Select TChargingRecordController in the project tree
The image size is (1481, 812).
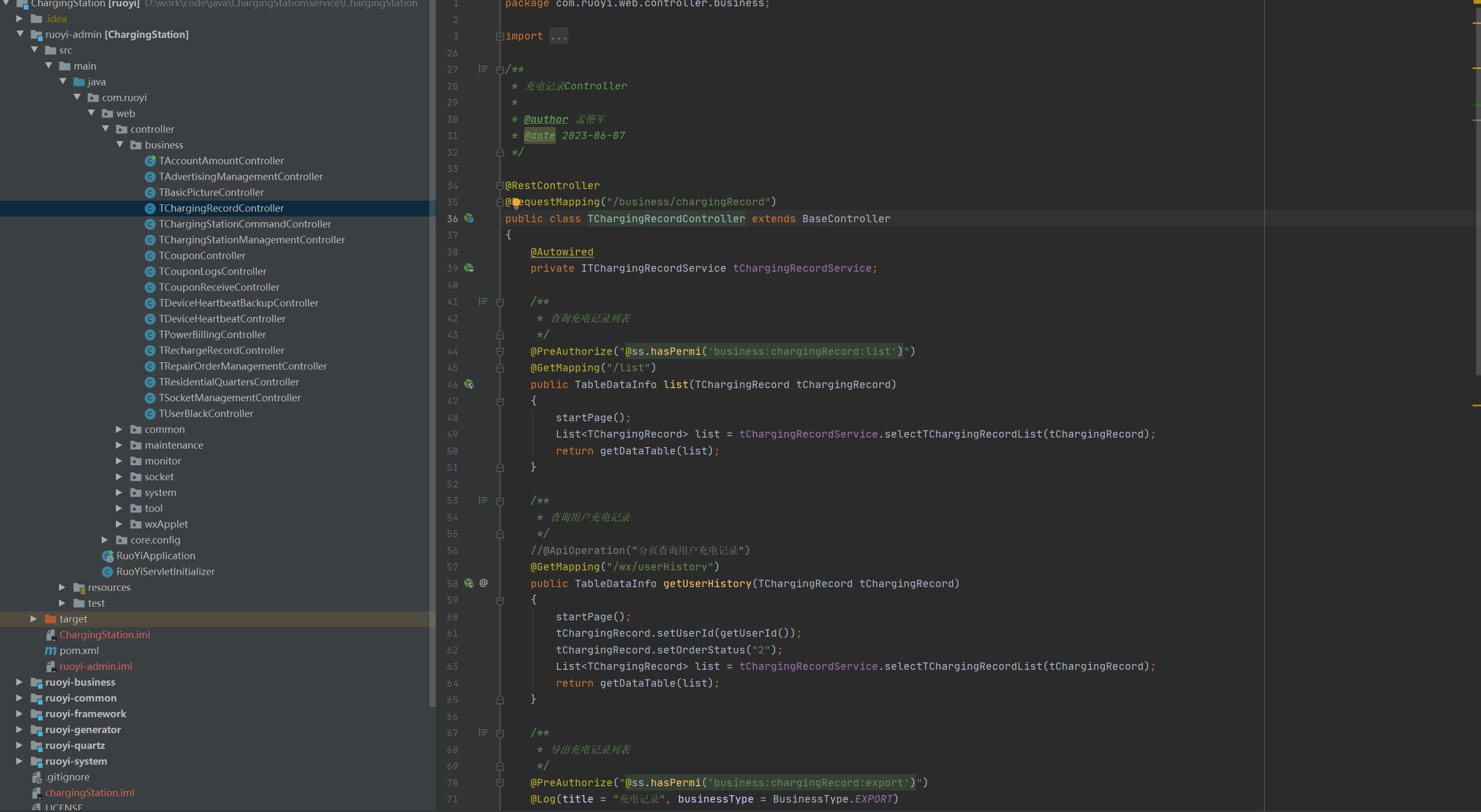pos(221,208)
